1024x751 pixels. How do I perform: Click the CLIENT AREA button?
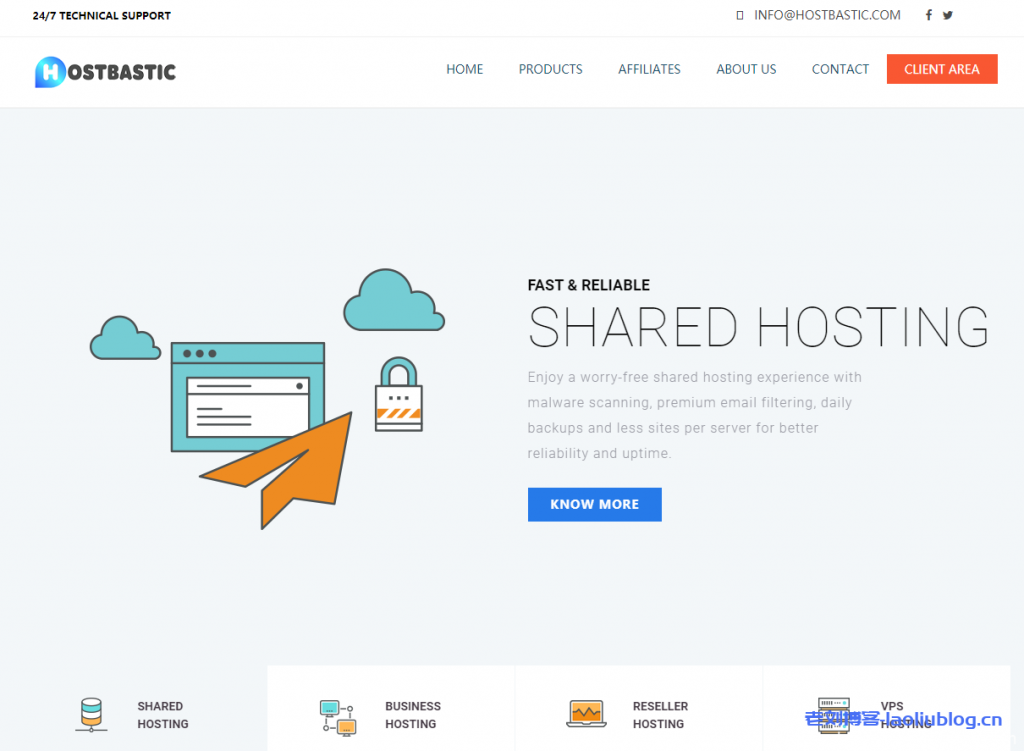click(941, 69)
